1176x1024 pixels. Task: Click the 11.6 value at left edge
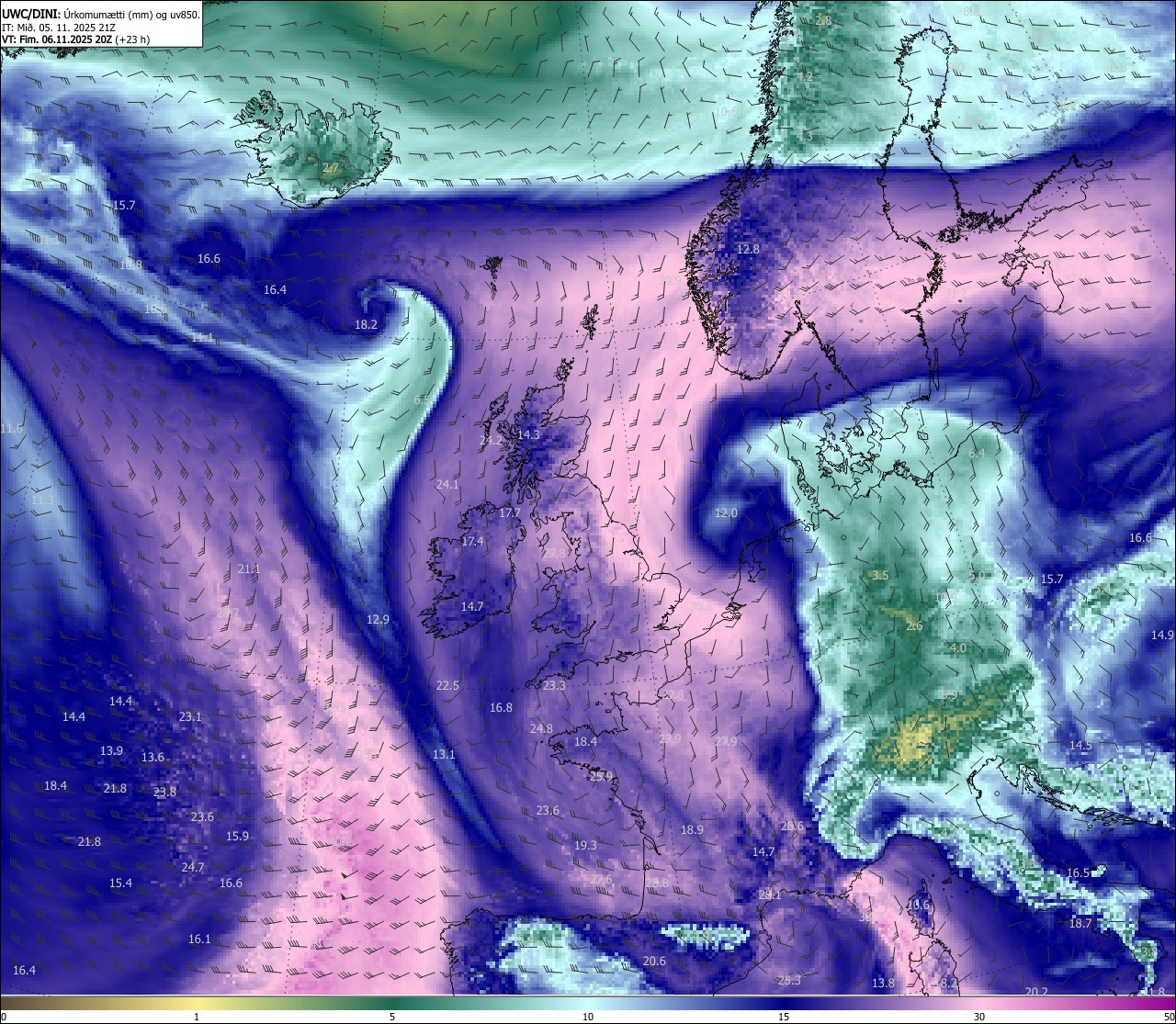(x=11, y=428)
